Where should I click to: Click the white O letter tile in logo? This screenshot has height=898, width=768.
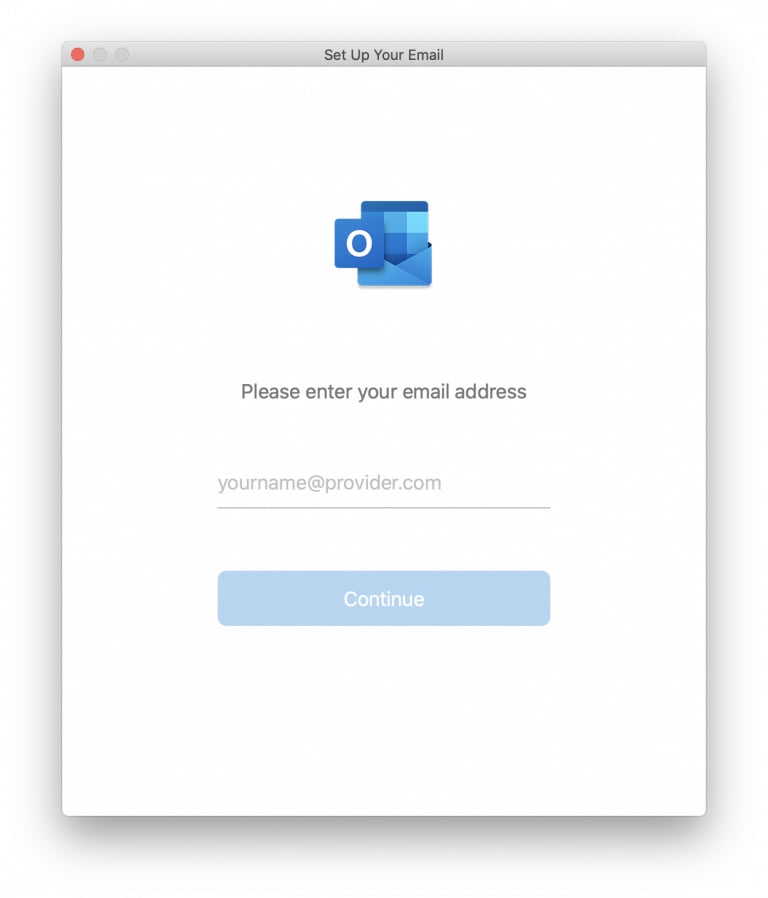[x=359, y=243]
